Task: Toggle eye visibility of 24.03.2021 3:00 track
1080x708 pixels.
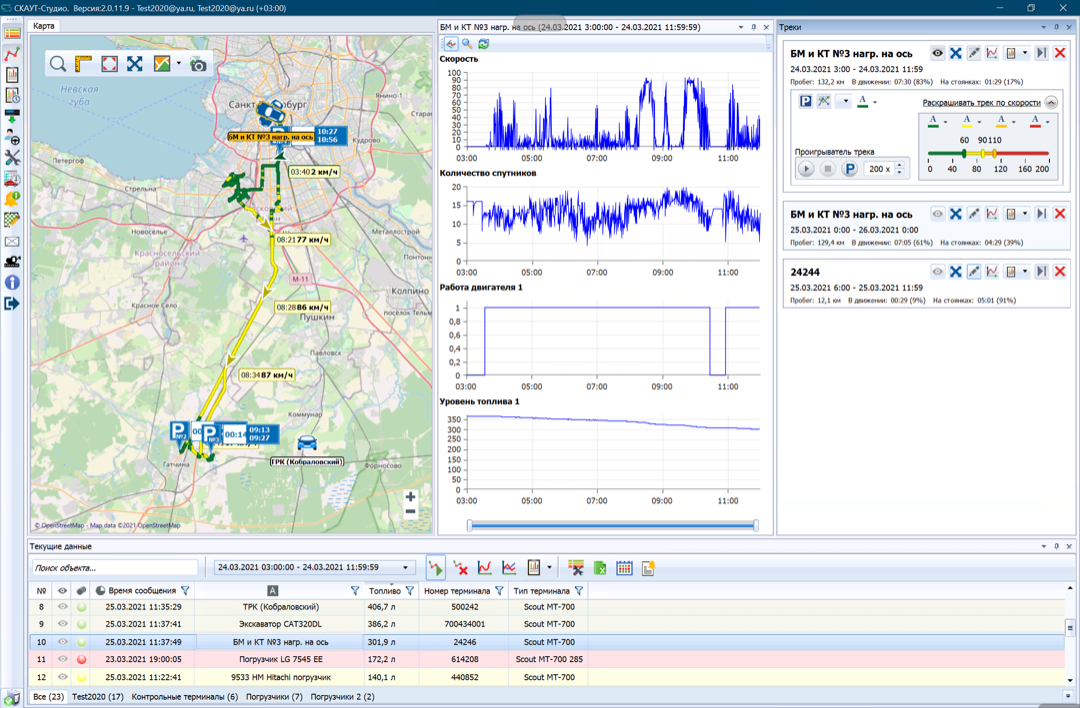Action: pos(937,53)
